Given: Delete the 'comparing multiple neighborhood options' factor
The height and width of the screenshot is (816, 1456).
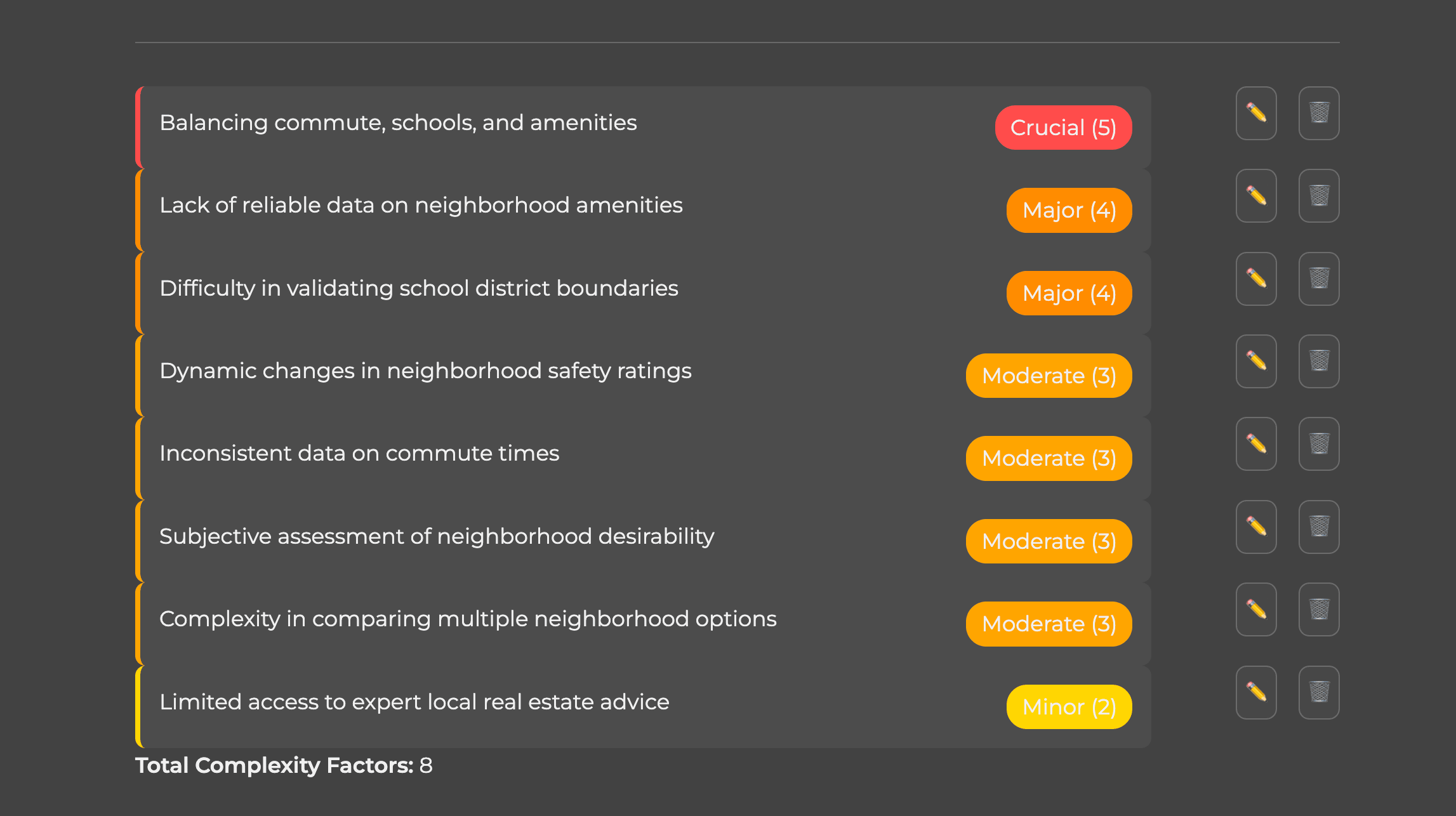Looking at the screenshot, I should pyautogui.click(x=1319, y=609).
